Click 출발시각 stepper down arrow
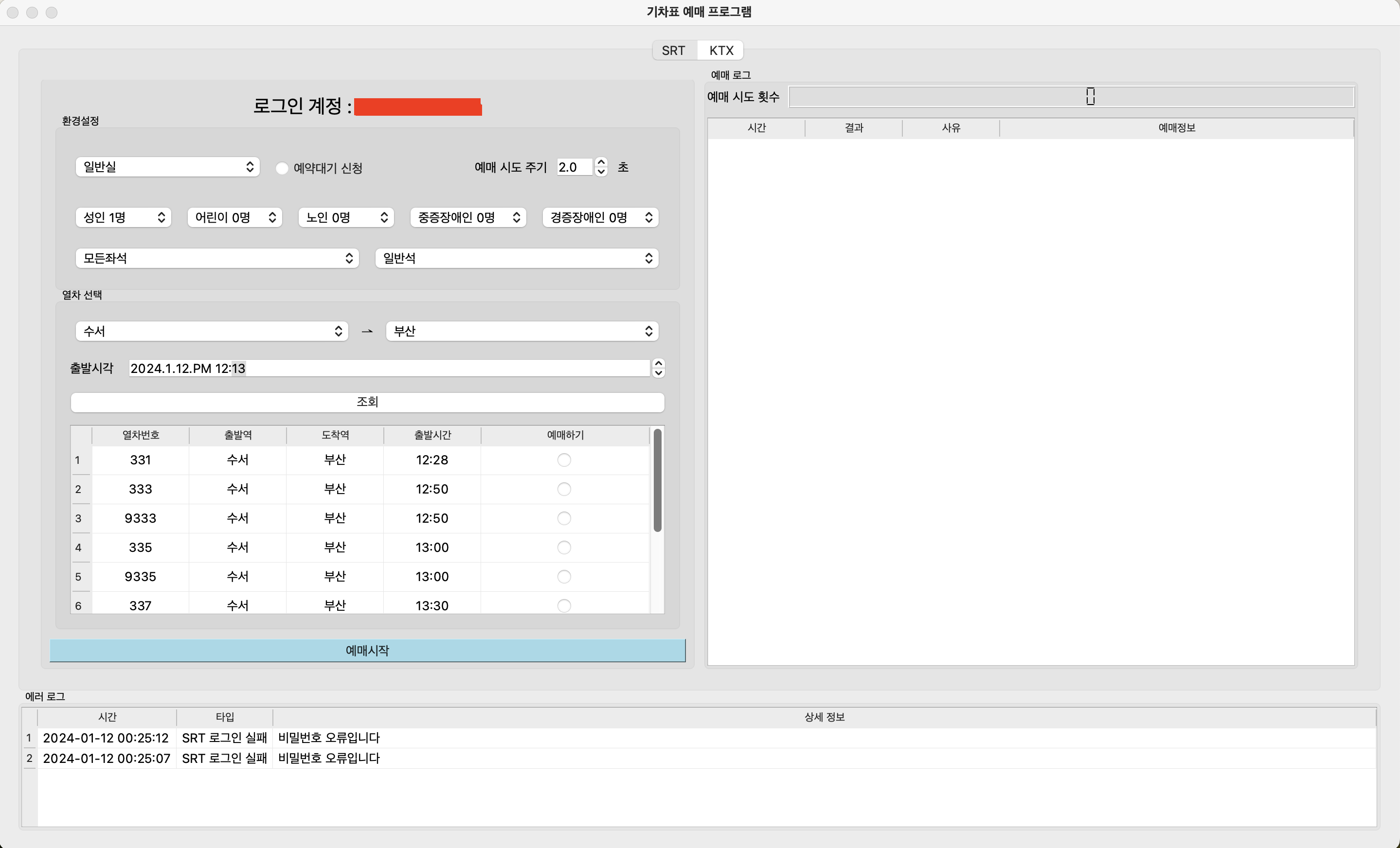The width and height of the screenshot is (1400, 848). pyautogui.click(x=658, y=373)
